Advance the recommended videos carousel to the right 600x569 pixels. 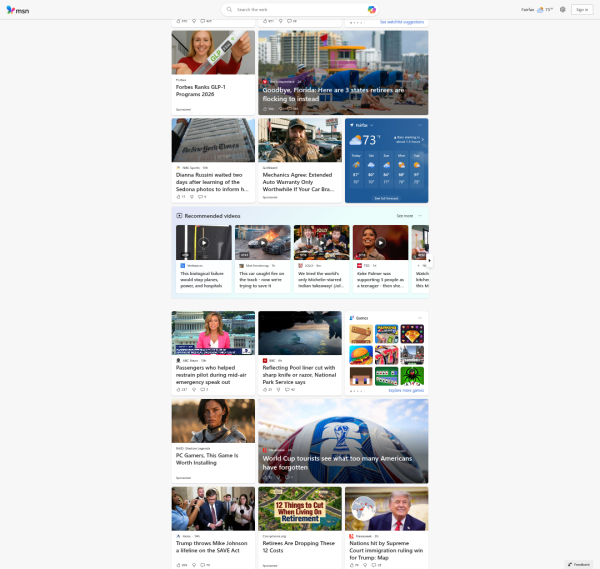click(x=429, y=261)
